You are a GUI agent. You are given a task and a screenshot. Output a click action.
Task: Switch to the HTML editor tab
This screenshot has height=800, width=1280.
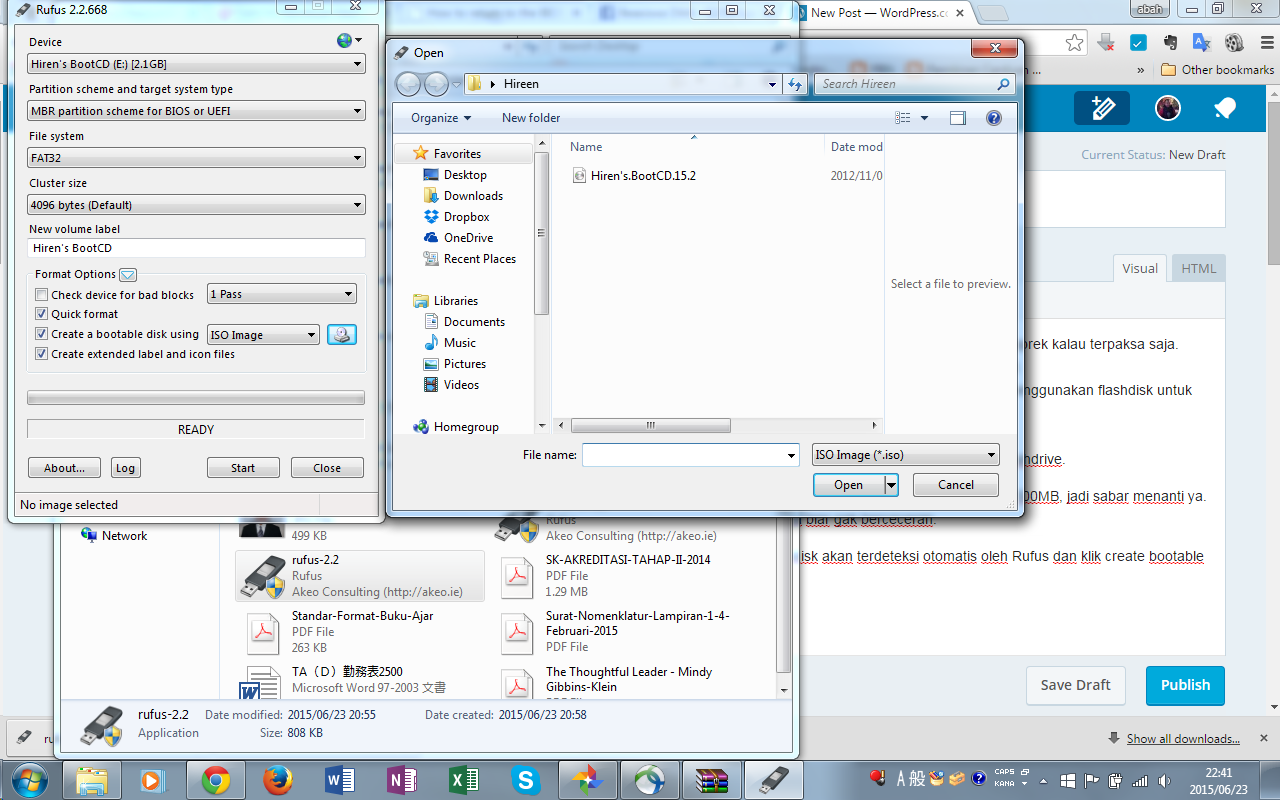[x=1198, y=268]
